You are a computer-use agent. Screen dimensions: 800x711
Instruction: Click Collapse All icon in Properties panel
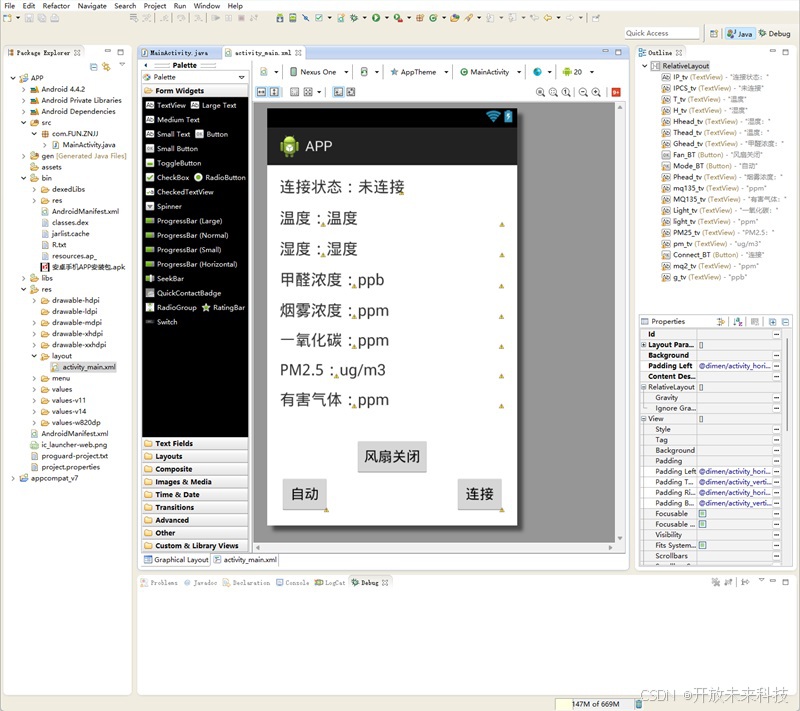click(x=785, y=322)
